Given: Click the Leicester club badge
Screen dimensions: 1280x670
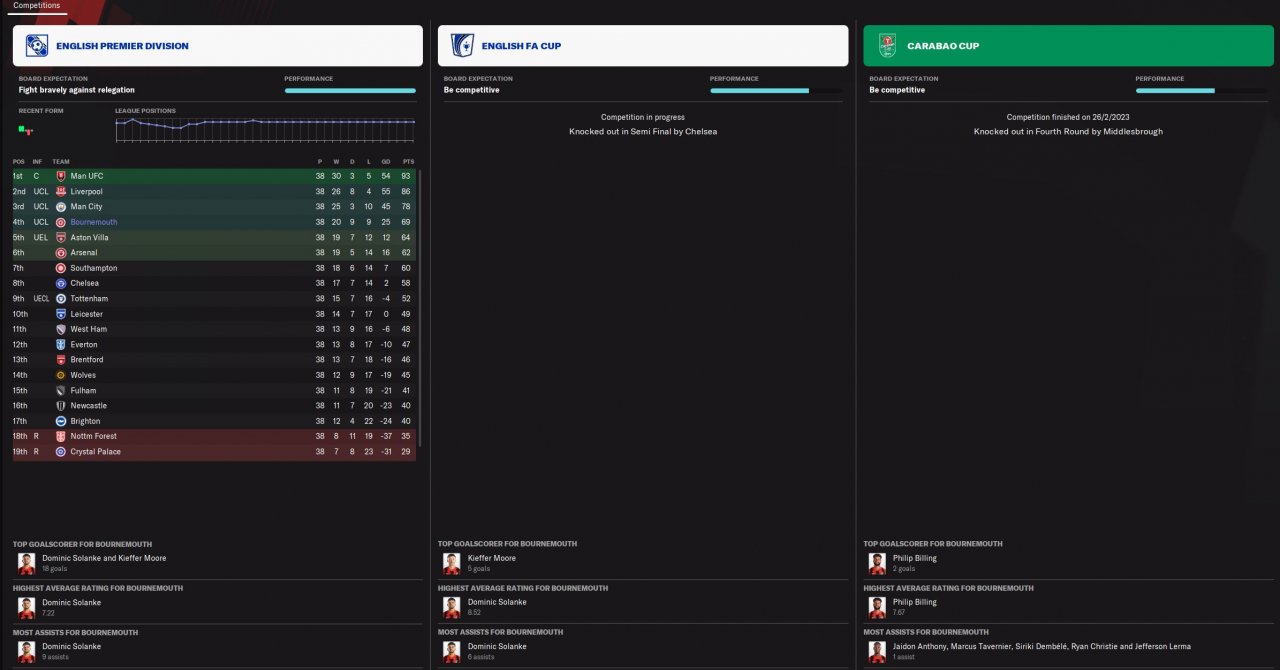Looking at the screenshot, I should (x=61, y=314).
